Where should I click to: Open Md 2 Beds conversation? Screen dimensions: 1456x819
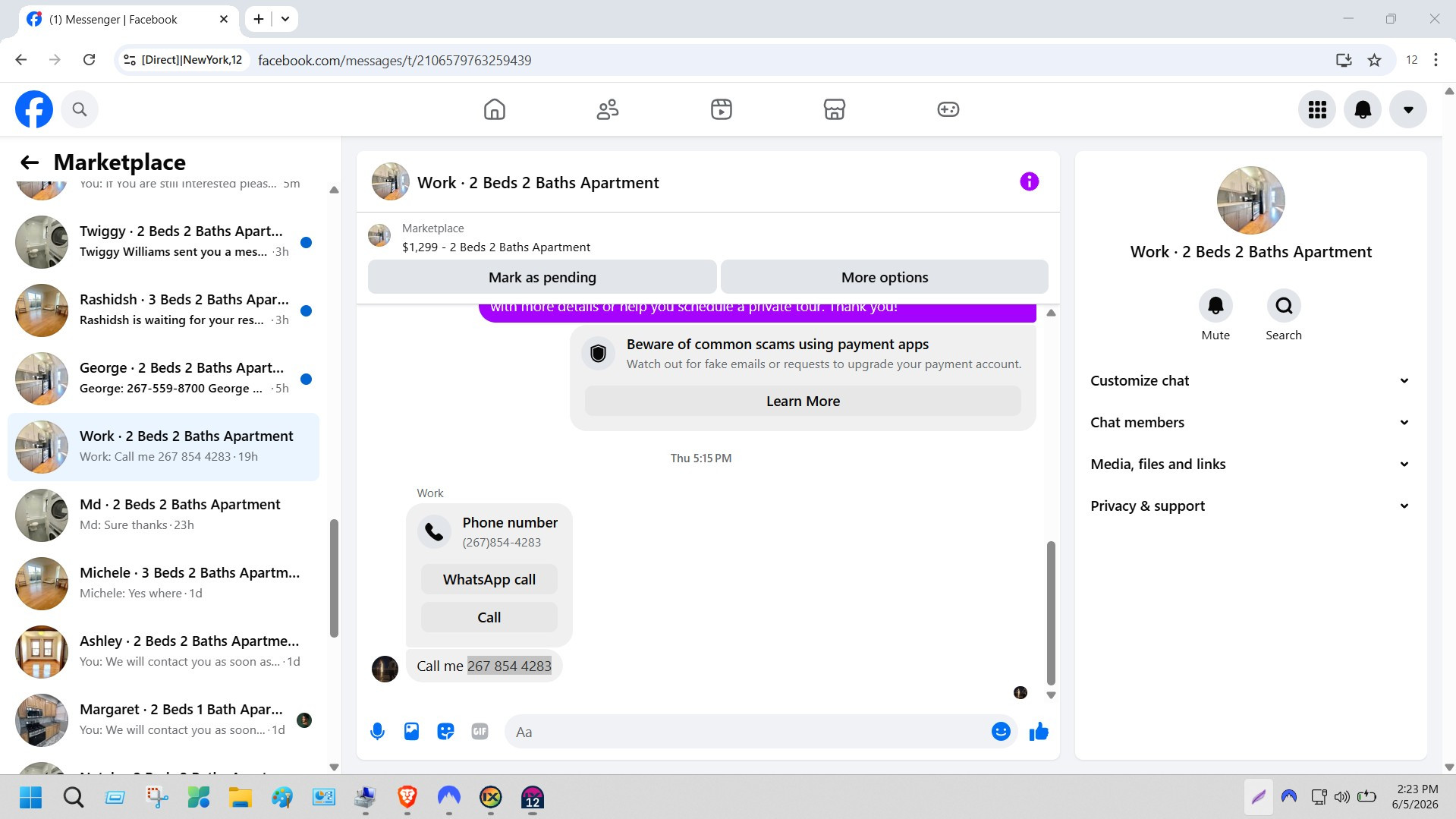[x=163, y=515]
